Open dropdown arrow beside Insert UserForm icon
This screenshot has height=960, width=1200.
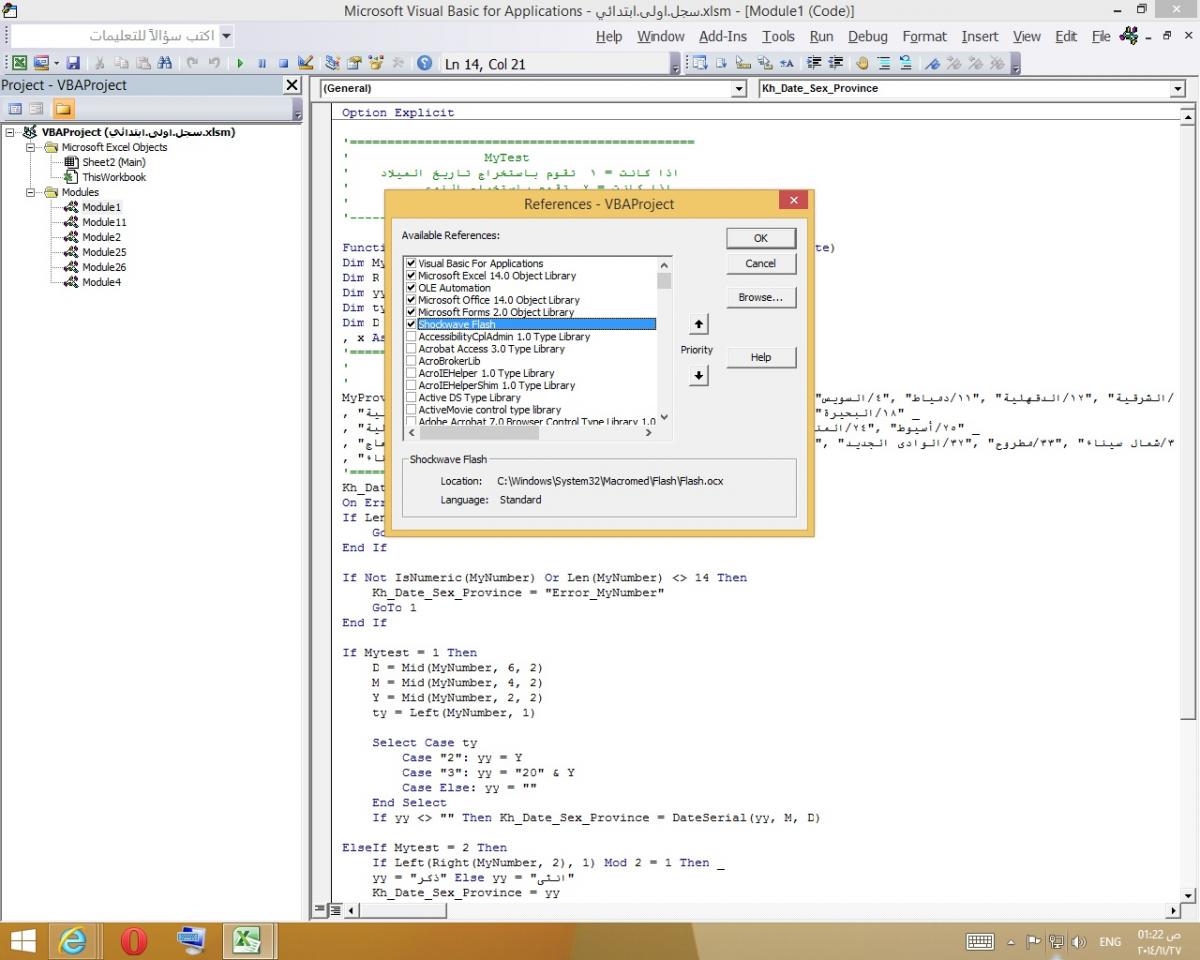tap(56, 63)
